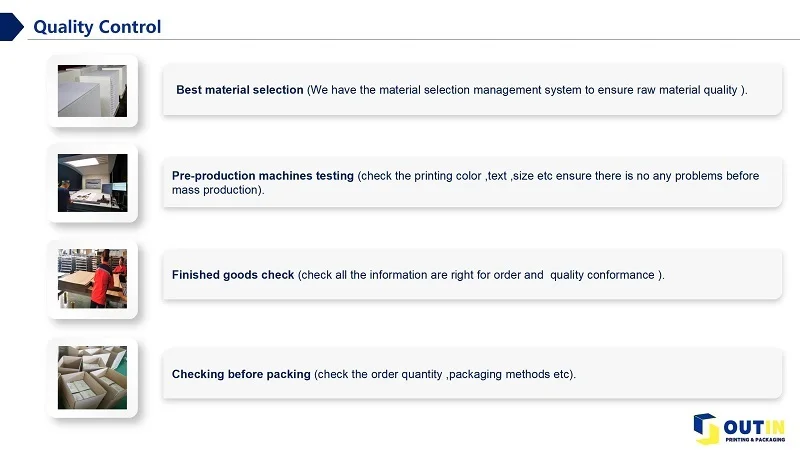Screen dimensions: 800x450
Task: Click the "Best material selection" bold heading
Action: pos(240,90)
